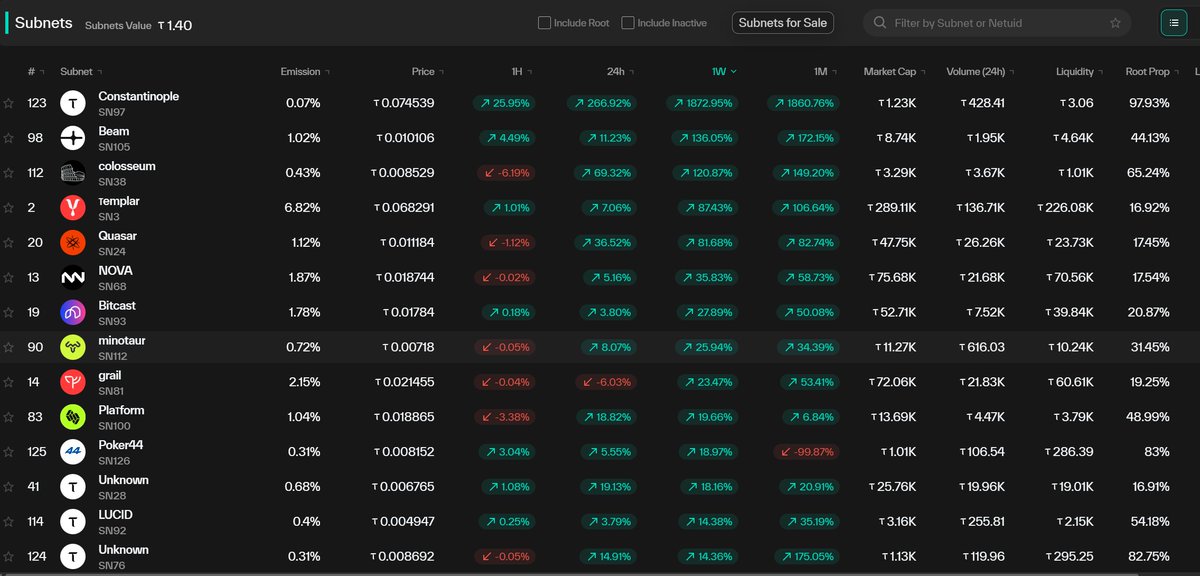This screenshot has height=576, width=1200.
Task: Click Templar's 289.11K market cap value
Action: pyautogui.click(x=891, y=208)
